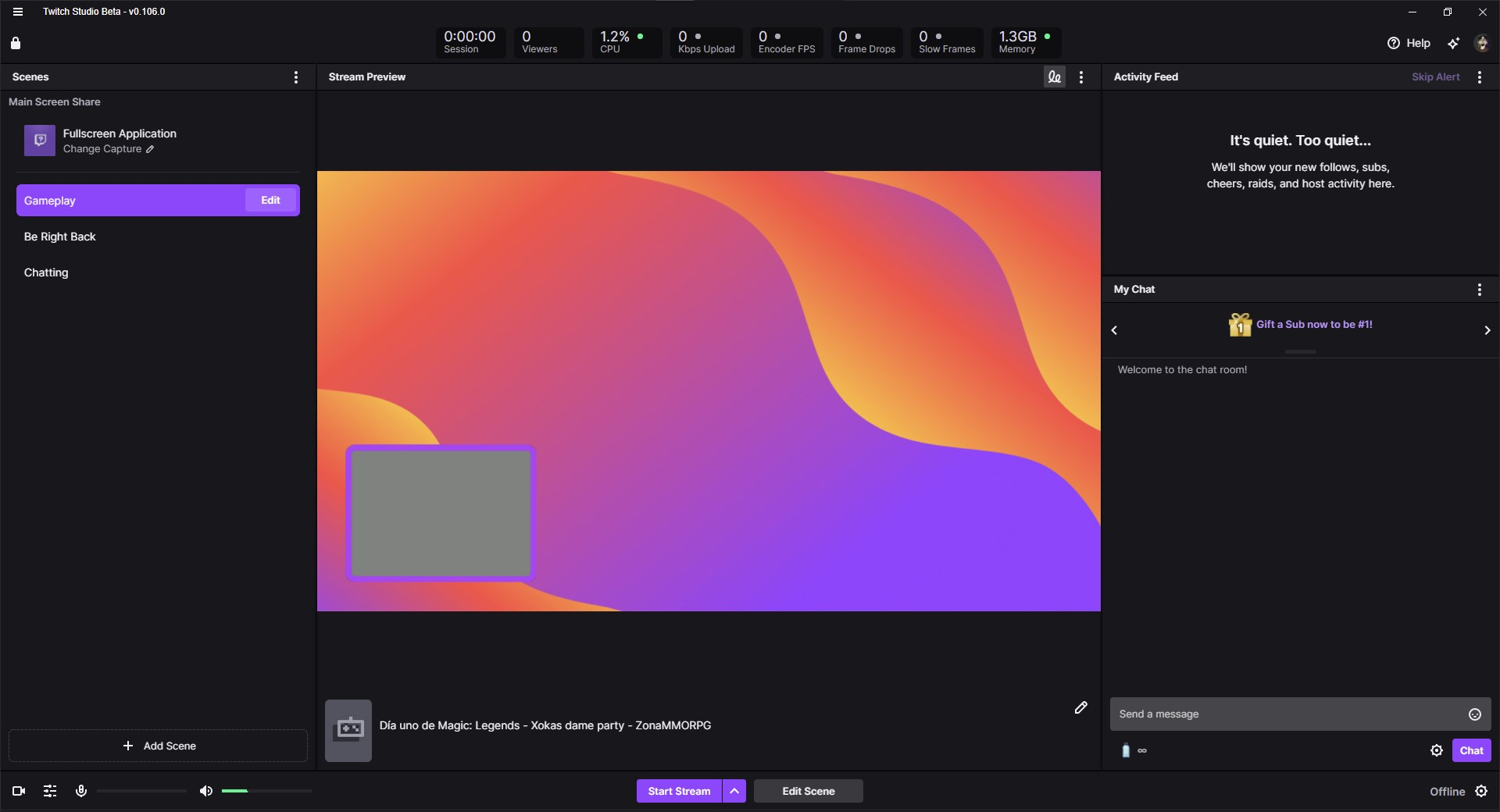Mute the microphone

click(x=81, y=791)
